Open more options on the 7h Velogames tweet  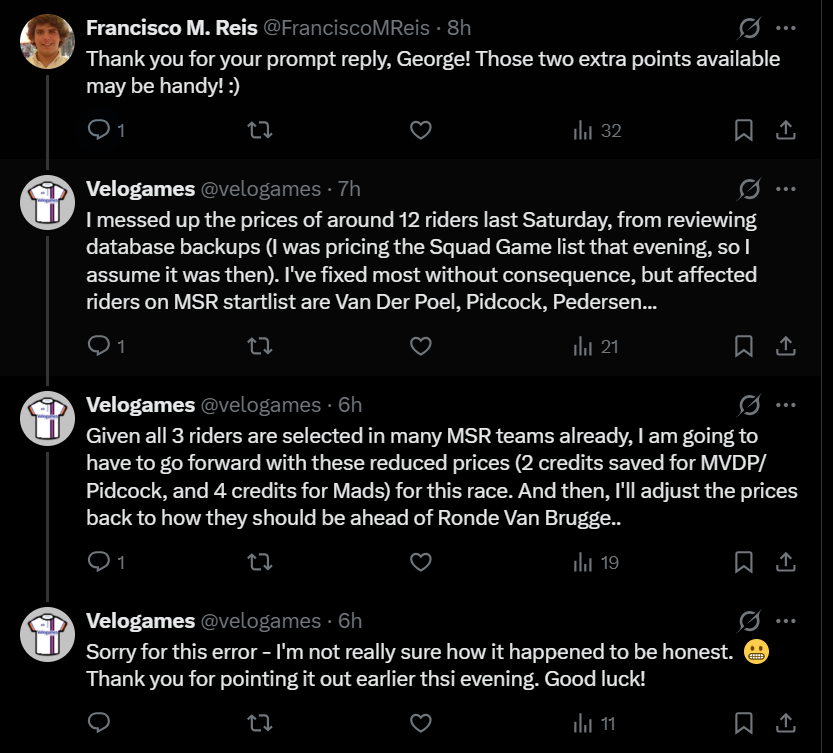point(786,188)
